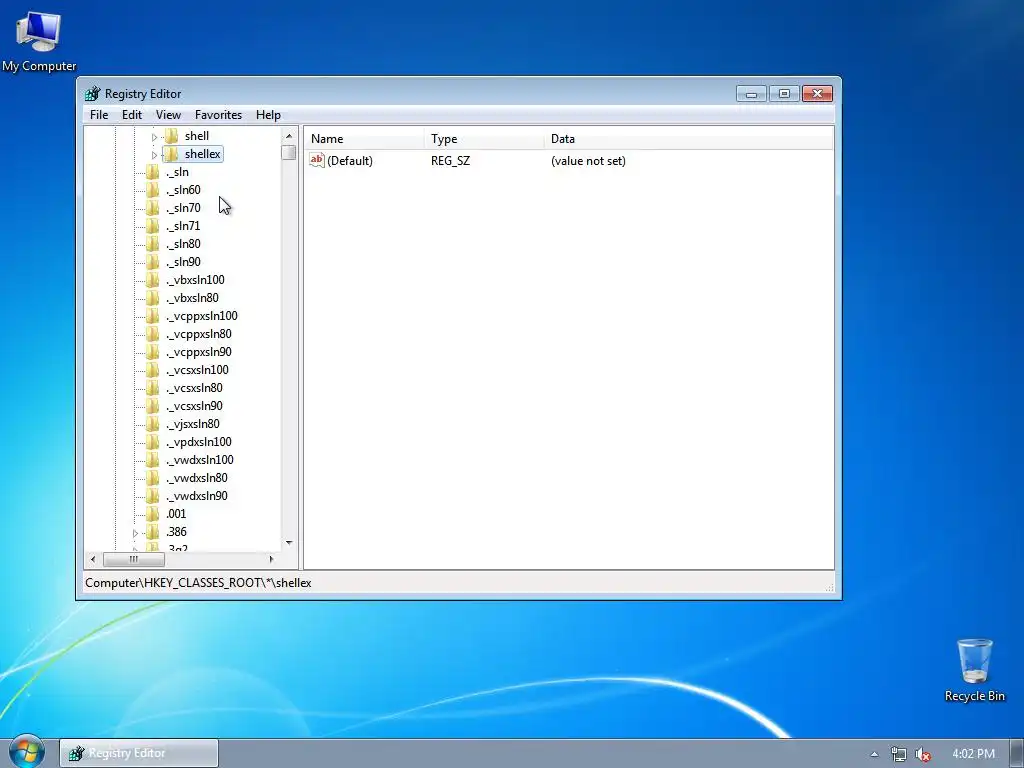Maximize the Registry Editor window
The width and height of the screenshot is (1024, 768).
click(784, 94)
